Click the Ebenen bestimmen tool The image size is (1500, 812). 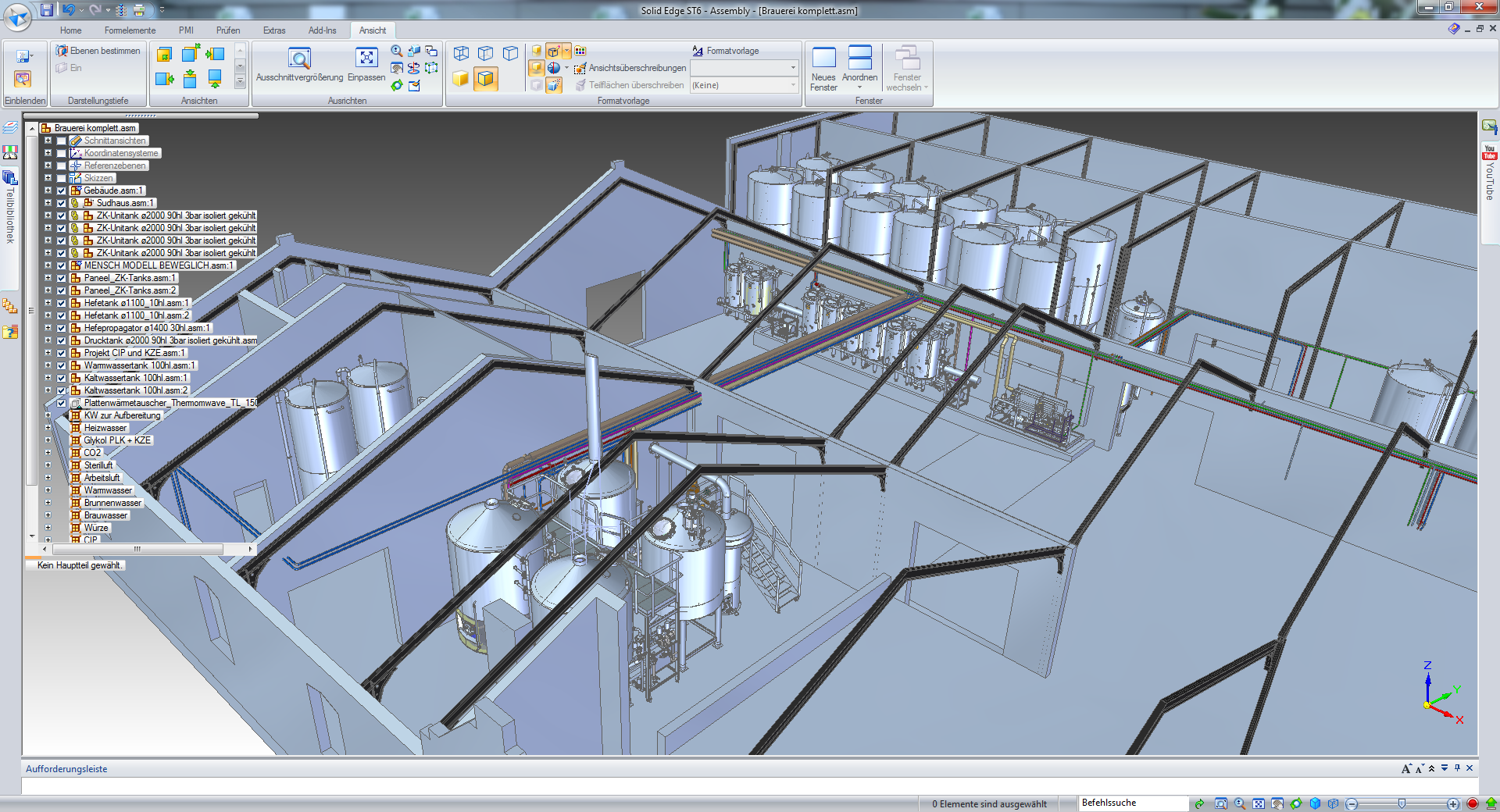(98, 51)
